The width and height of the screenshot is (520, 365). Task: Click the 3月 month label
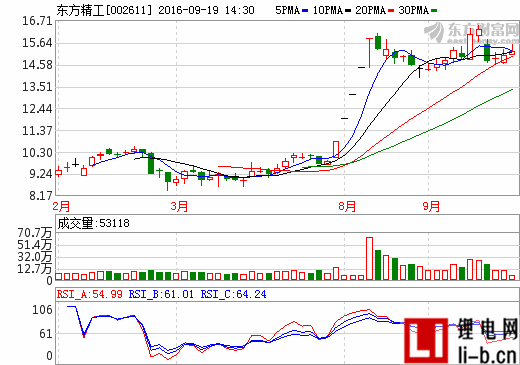pos(179,206)
